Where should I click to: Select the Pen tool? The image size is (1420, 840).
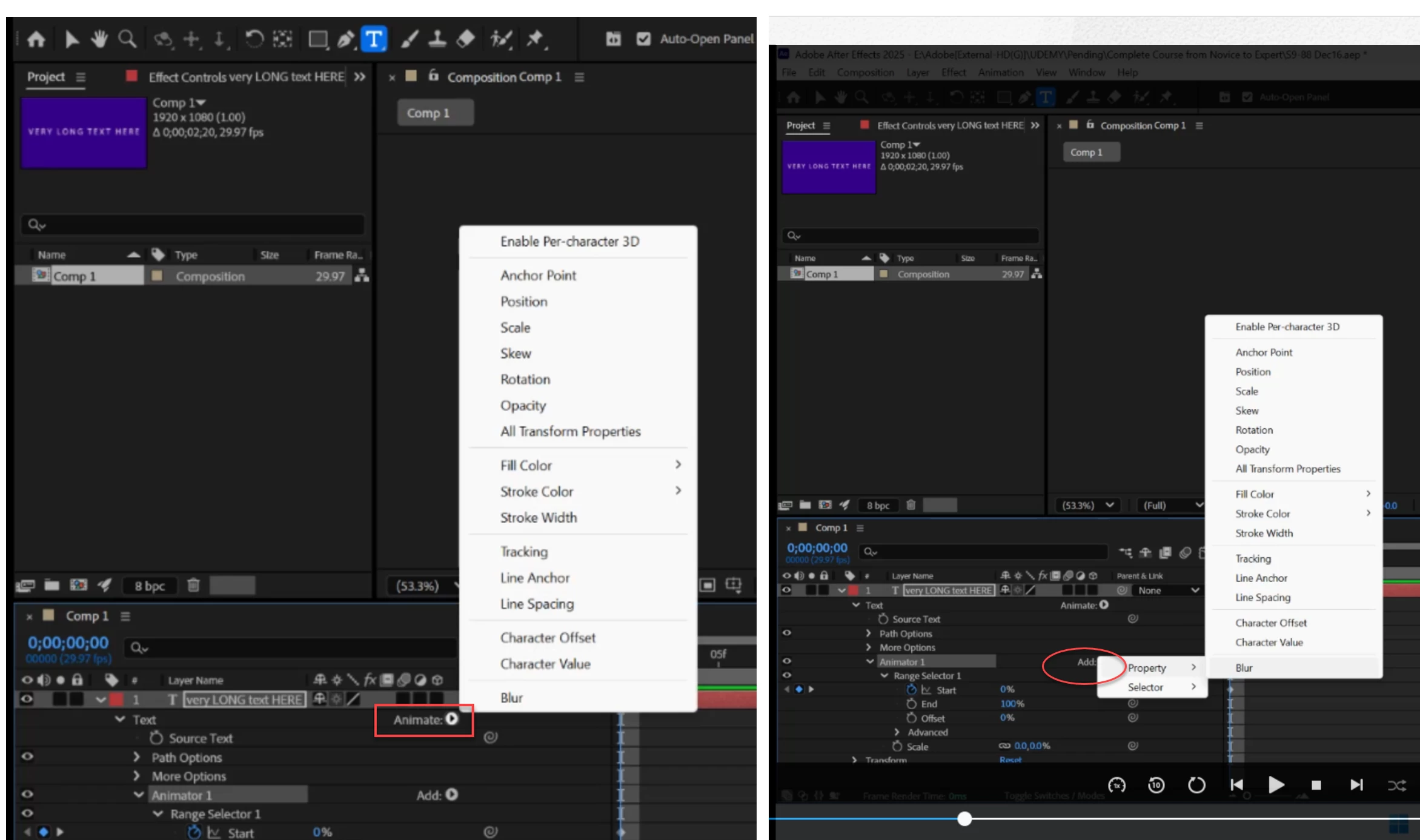coord(345,39)
